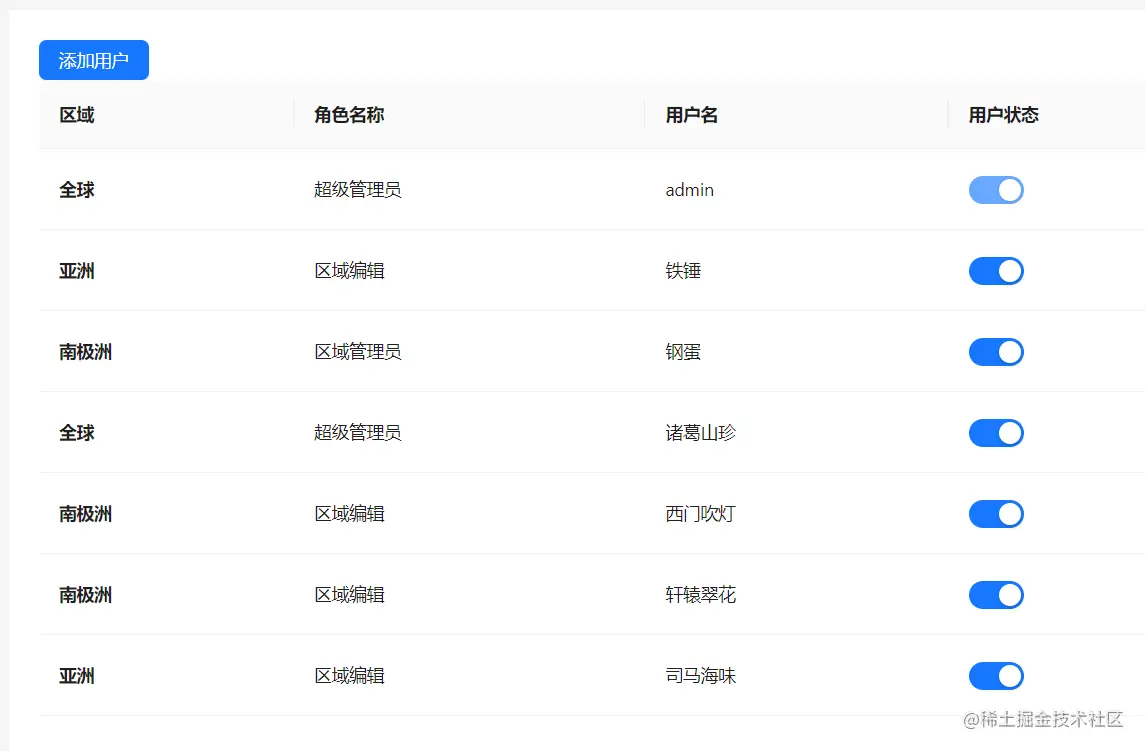Select the username cell 诸葛山珍

pos(700,433)
